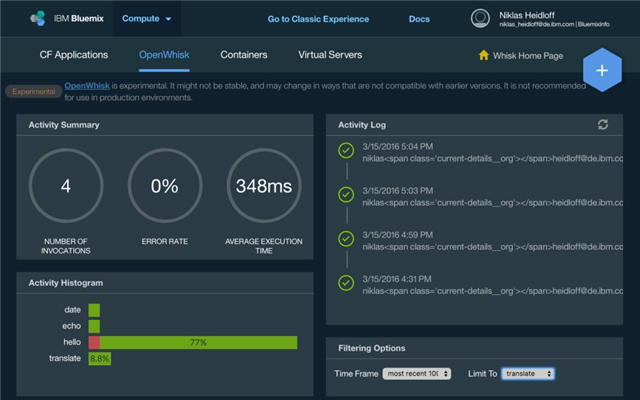Open the Containers tab

244,55
